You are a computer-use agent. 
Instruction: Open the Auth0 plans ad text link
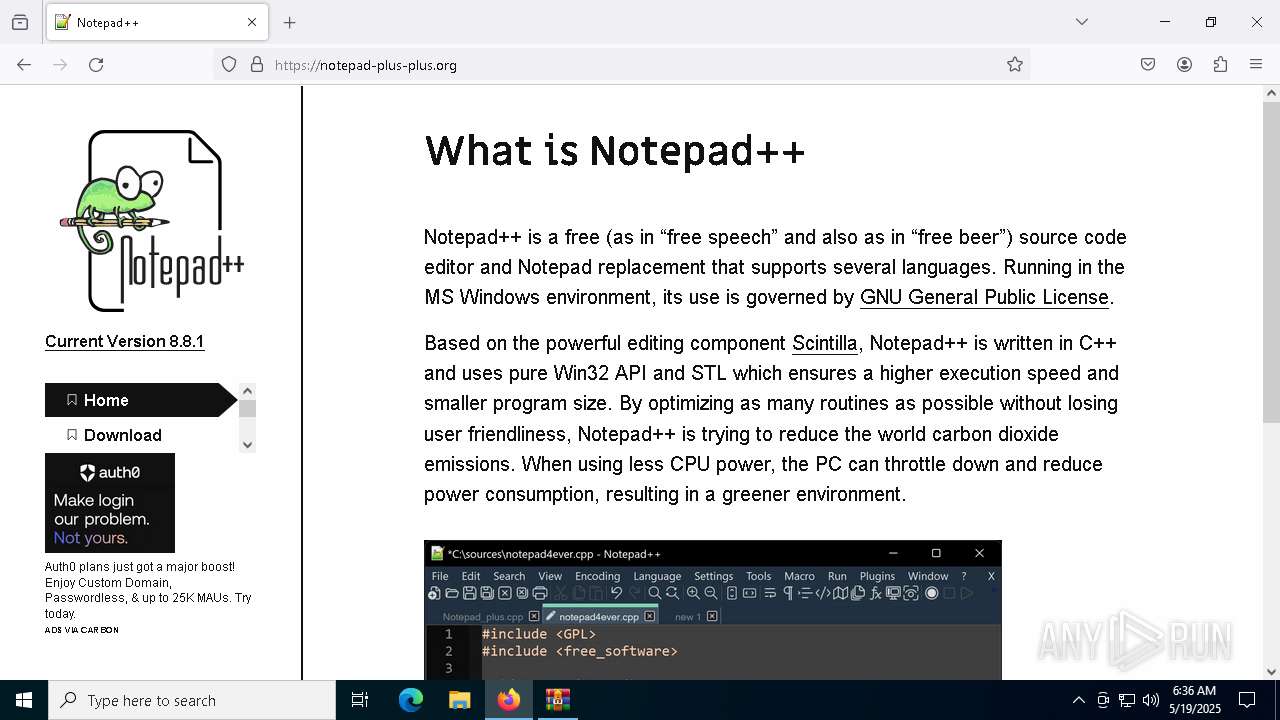[x=148, y=590]
